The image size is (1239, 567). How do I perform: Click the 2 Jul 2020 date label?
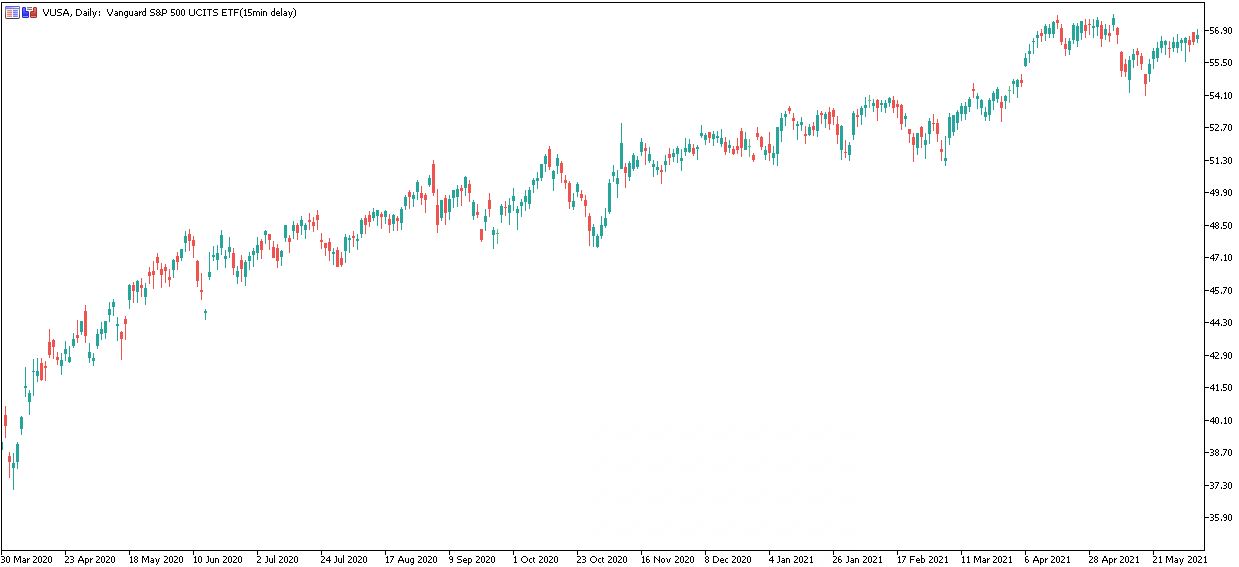[x=279, y=559]
